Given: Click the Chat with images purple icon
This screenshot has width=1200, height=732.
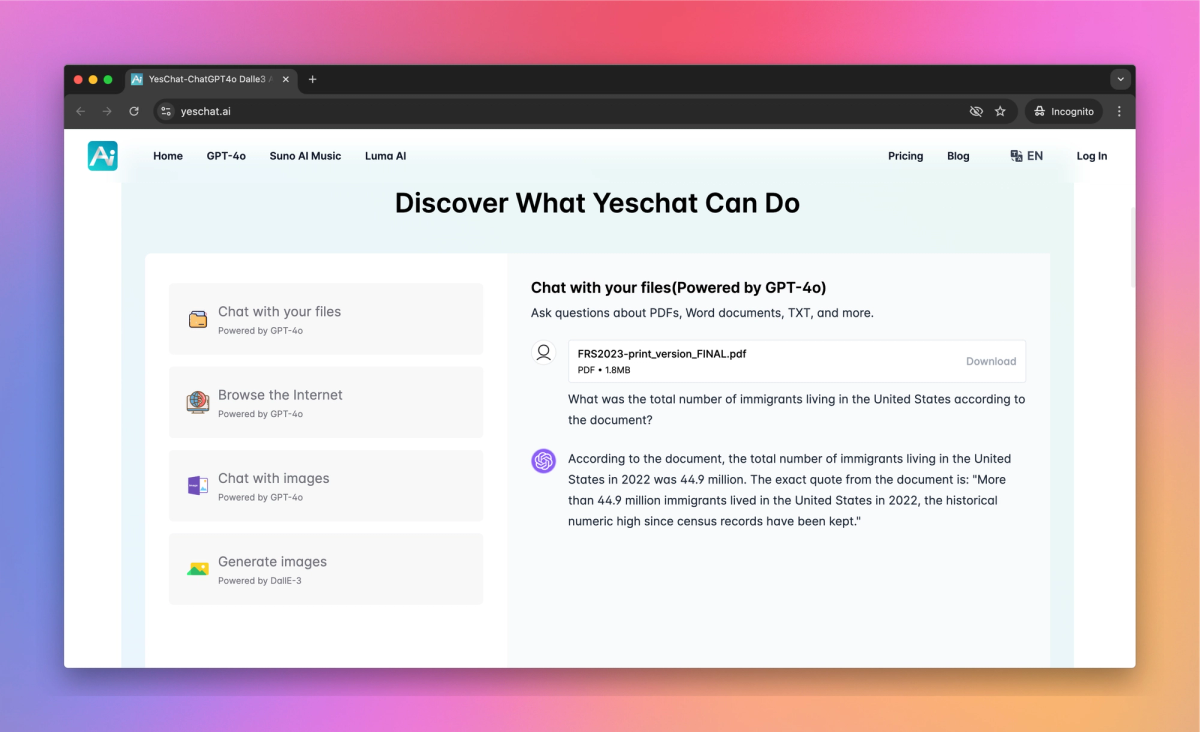Looking at the screenshot, I should pos(197,483).
